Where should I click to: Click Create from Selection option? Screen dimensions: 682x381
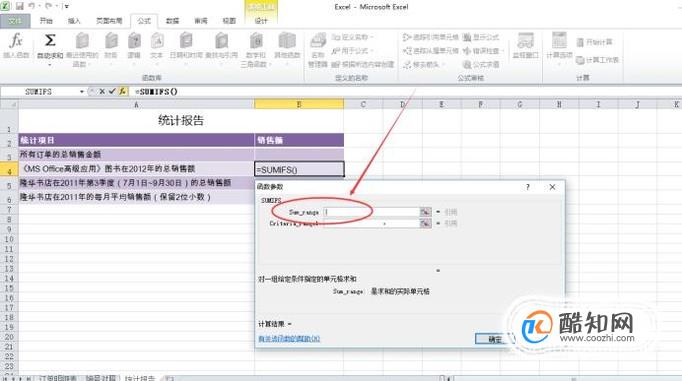[362, 64]
